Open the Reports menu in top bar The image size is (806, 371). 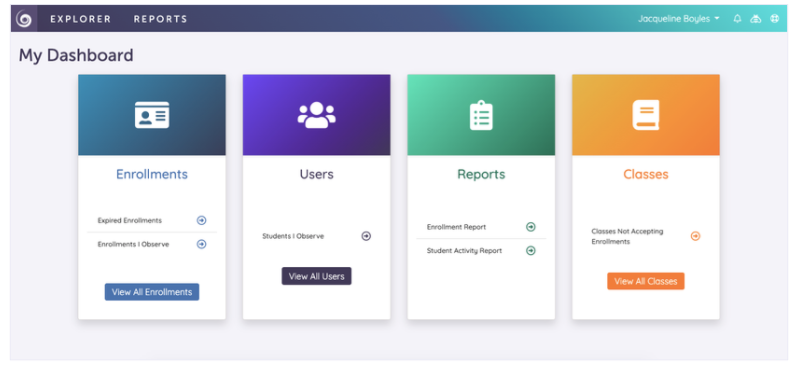[160, 19]
